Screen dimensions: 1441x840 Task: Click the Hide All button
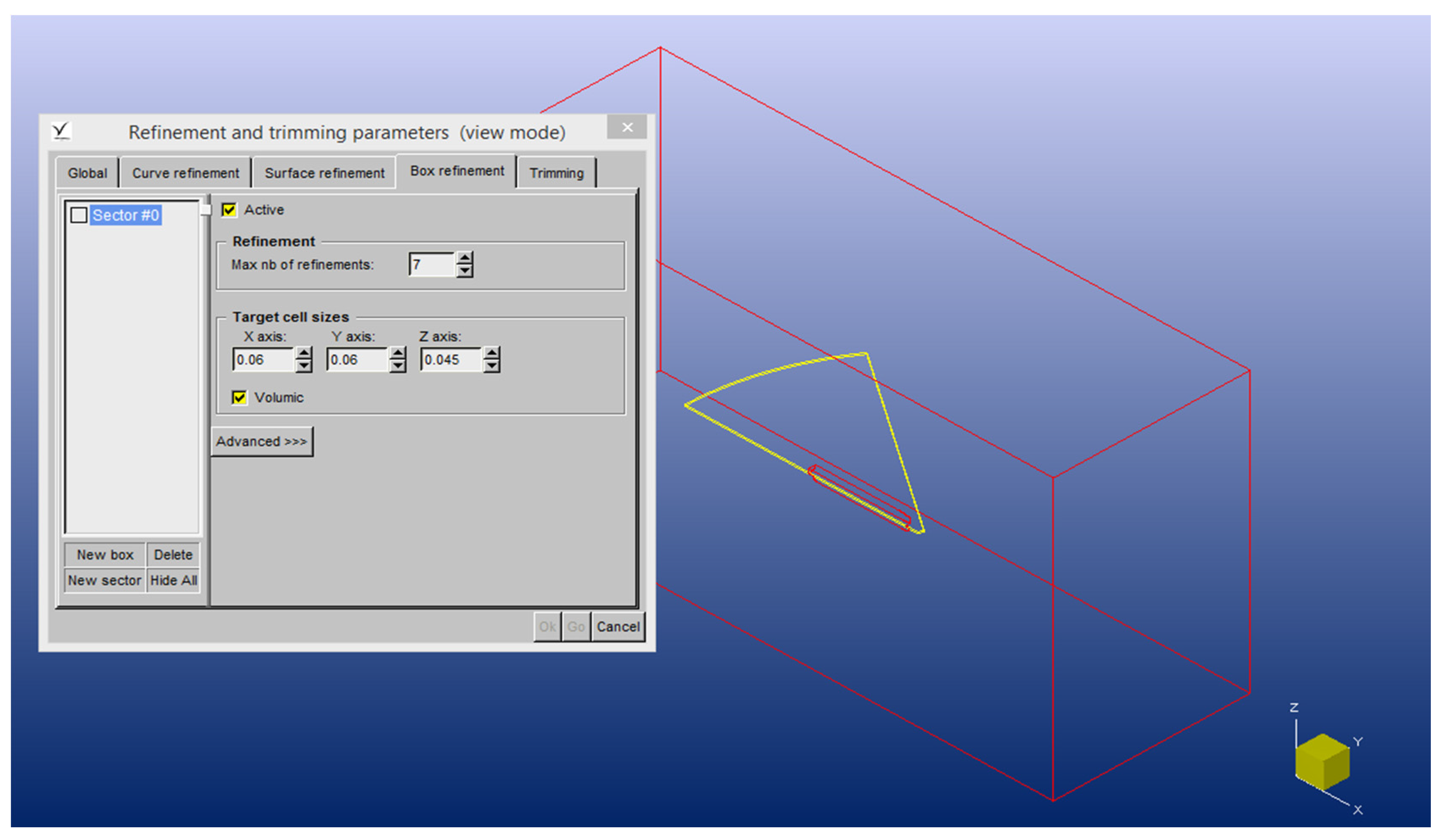coord(173,580)
